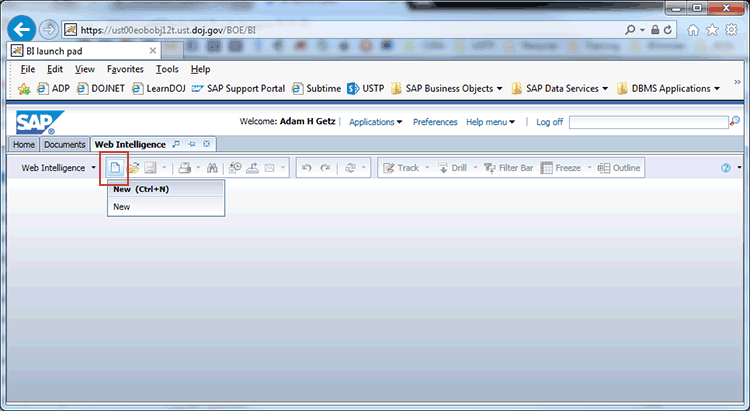The width and height of the screenshot is (750, 411).
Task: Open the Help menu dropdown in SAP header
Action: pyautogui.click(x=490, y=122)
